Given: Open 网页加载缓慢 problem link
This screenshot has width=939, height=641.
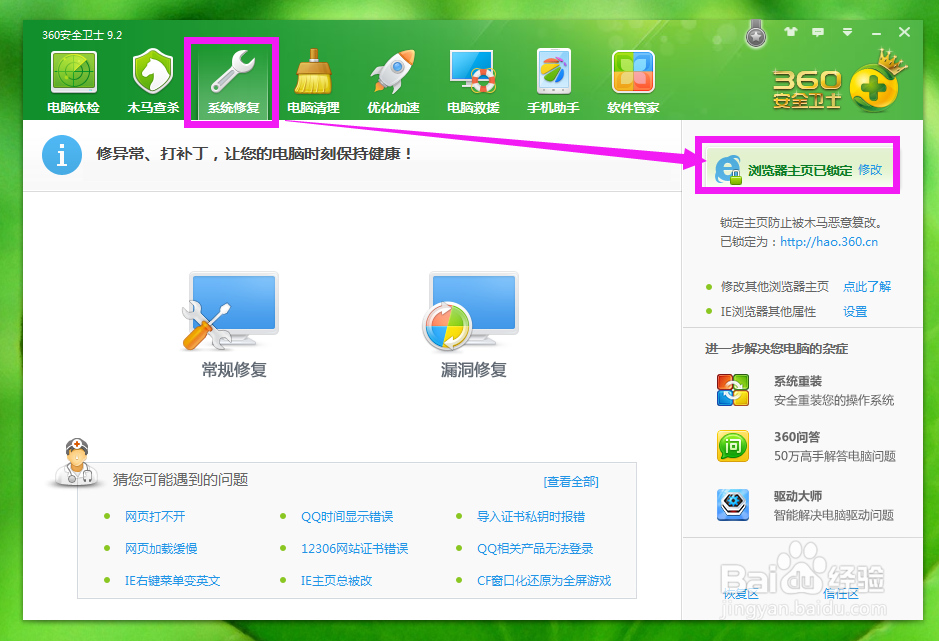Looking at the screenshot, I should pos(161,548).
